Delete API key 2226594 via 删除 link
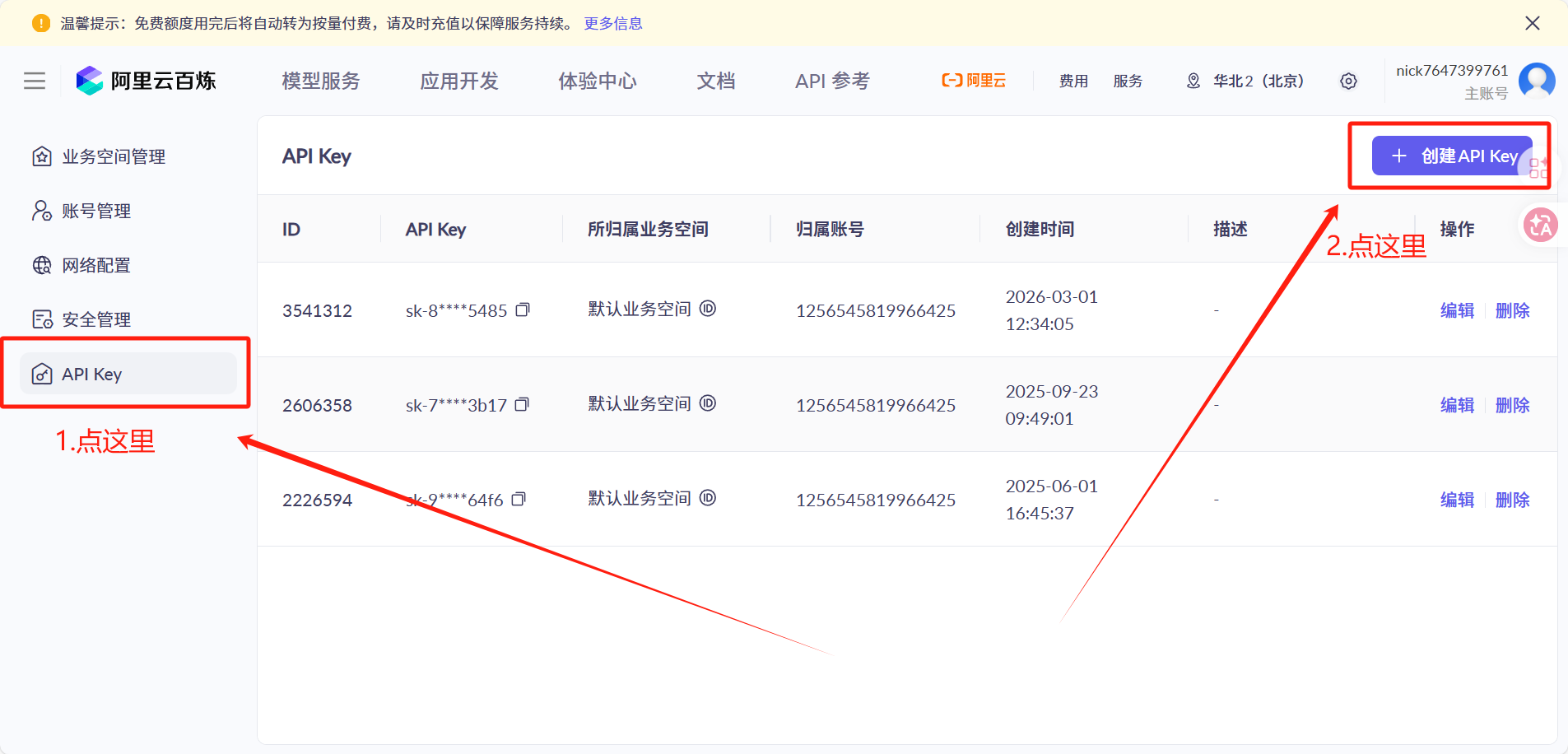This screenshot has width=1568, height=754. (1513, 500)
